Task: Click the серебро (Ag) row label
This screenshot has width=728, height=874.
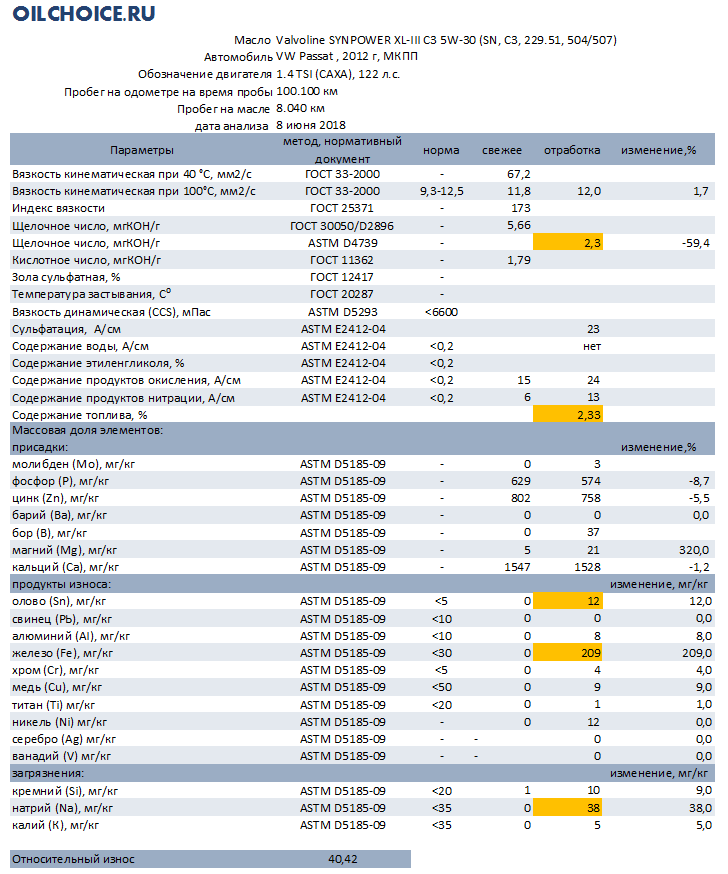Action: point(64,739)
